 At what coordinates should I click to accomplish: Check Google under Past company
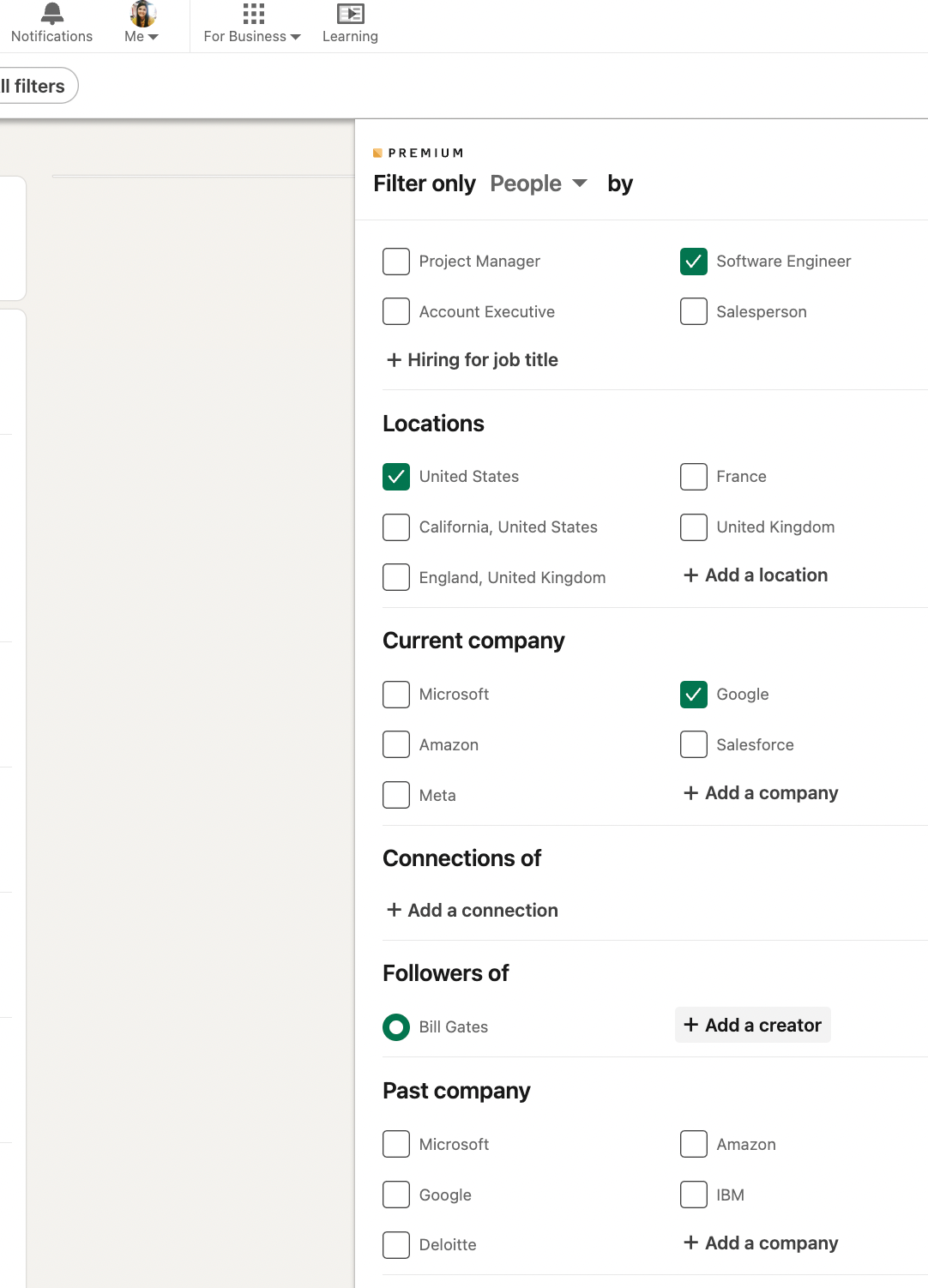(396, 1195)
